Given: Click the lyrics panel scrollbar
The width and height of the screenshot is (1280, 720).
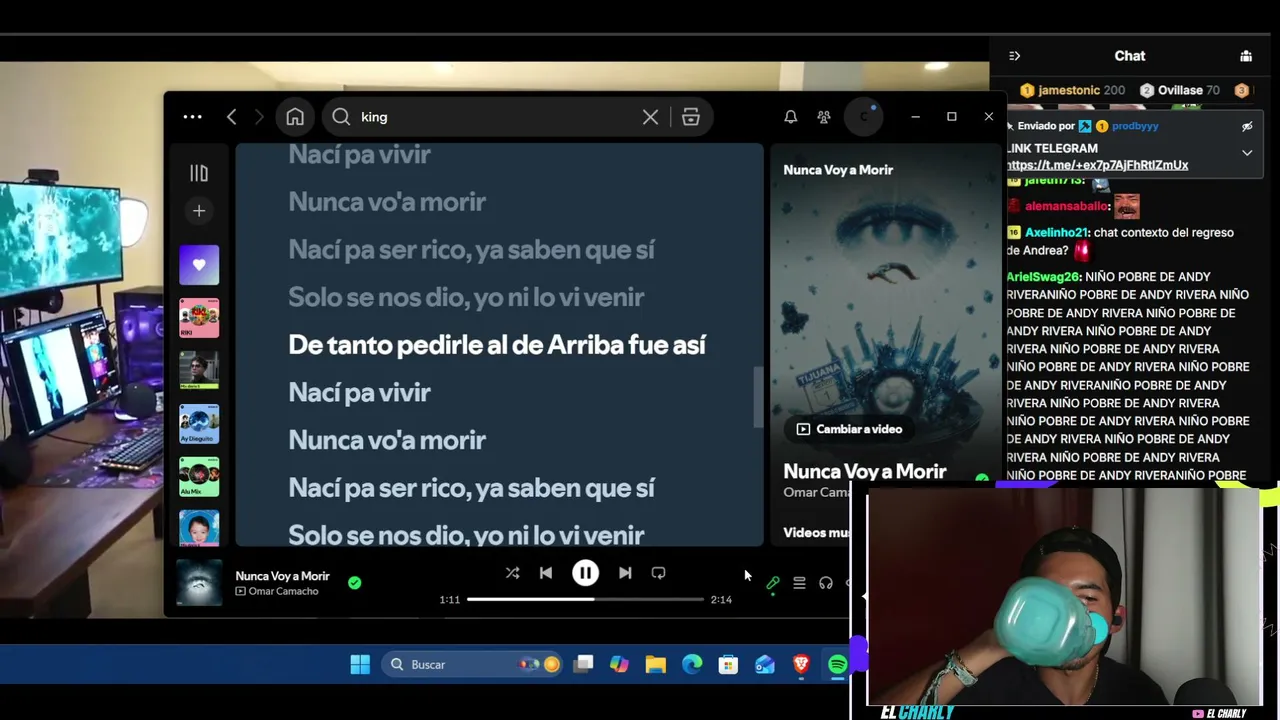Looking at the screenshot, I should (x=758, y=397).
